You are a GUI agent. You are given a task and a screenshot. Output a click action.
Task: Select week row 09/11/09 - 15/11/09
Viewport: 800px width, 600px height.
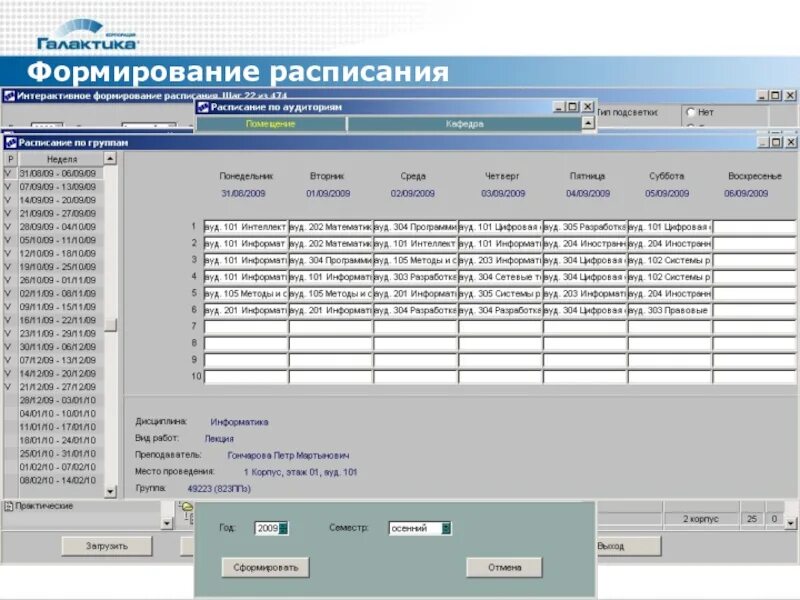tap(58, 307)
